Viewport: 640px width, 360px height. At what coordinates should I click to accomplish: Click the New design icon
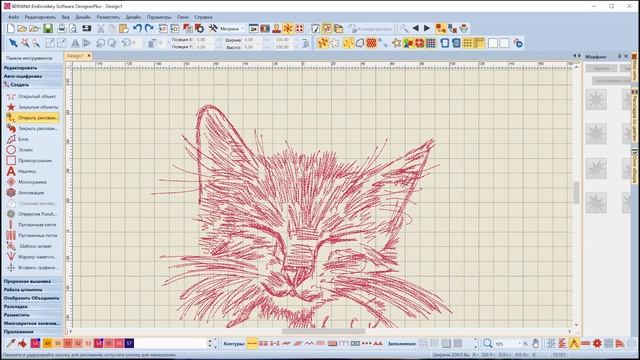click(x=11, y=29)
